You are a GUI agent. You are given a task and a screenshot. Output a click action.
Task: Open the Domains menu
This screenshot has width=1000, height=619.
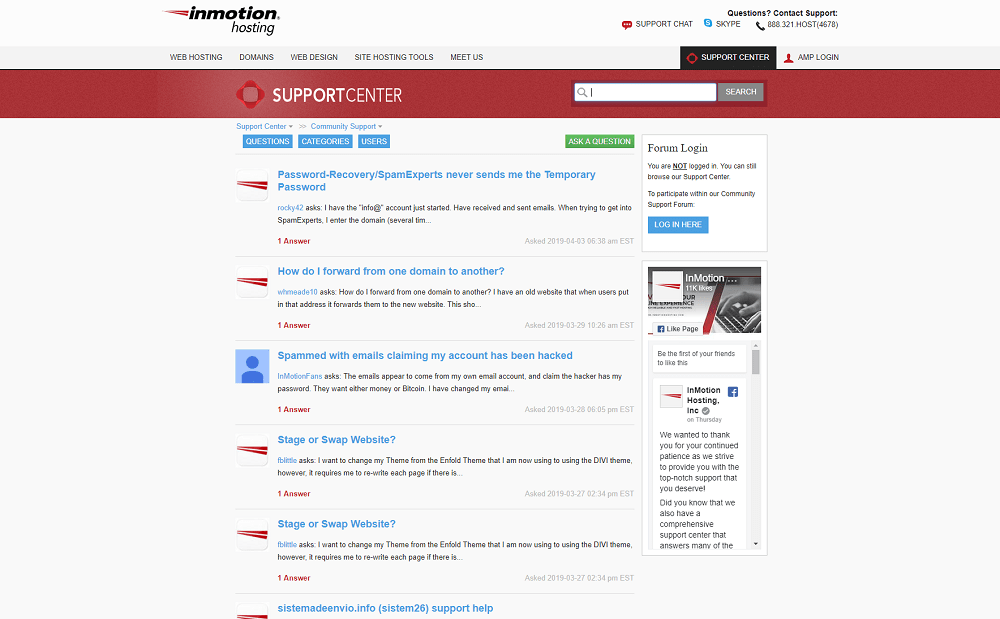(256, 57)
